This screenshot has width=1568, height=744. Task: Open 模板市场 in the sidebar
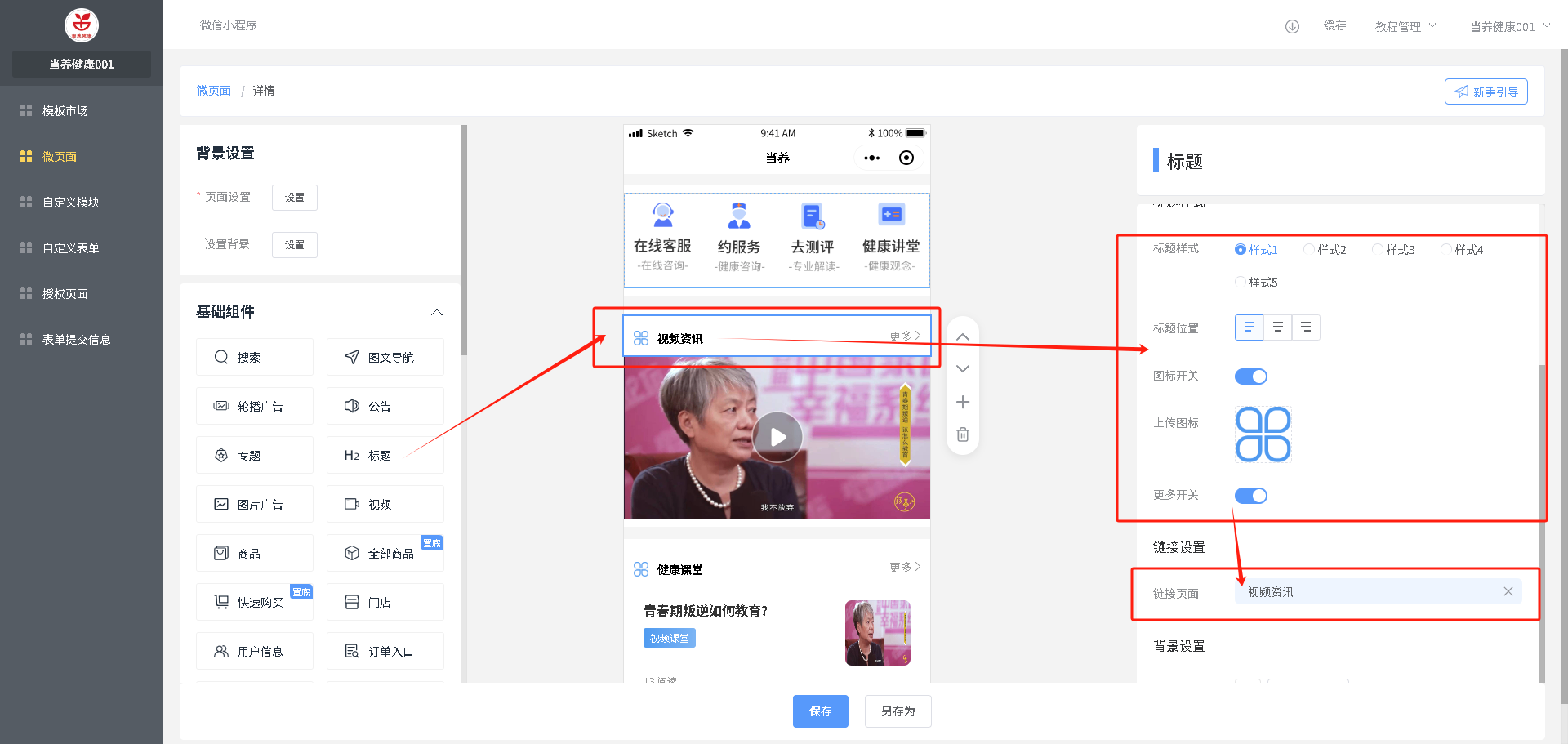(x=65, y=110)
